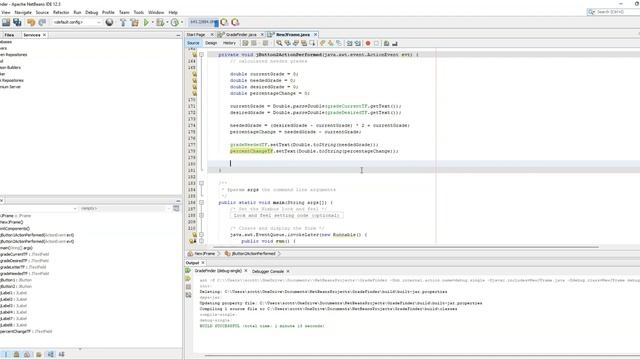Switch to the Start Page tab
This screenshot has height=360, width=640.
(196, 35)
